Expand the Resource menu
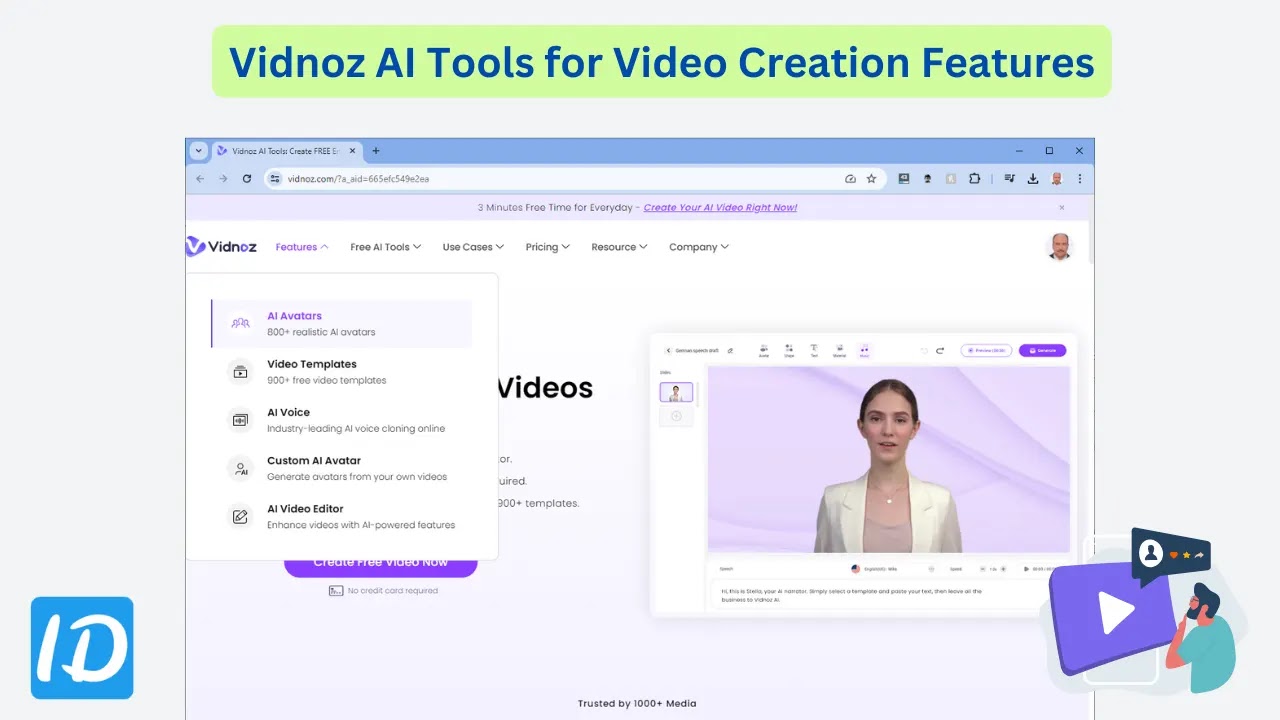 coord(619,247)
